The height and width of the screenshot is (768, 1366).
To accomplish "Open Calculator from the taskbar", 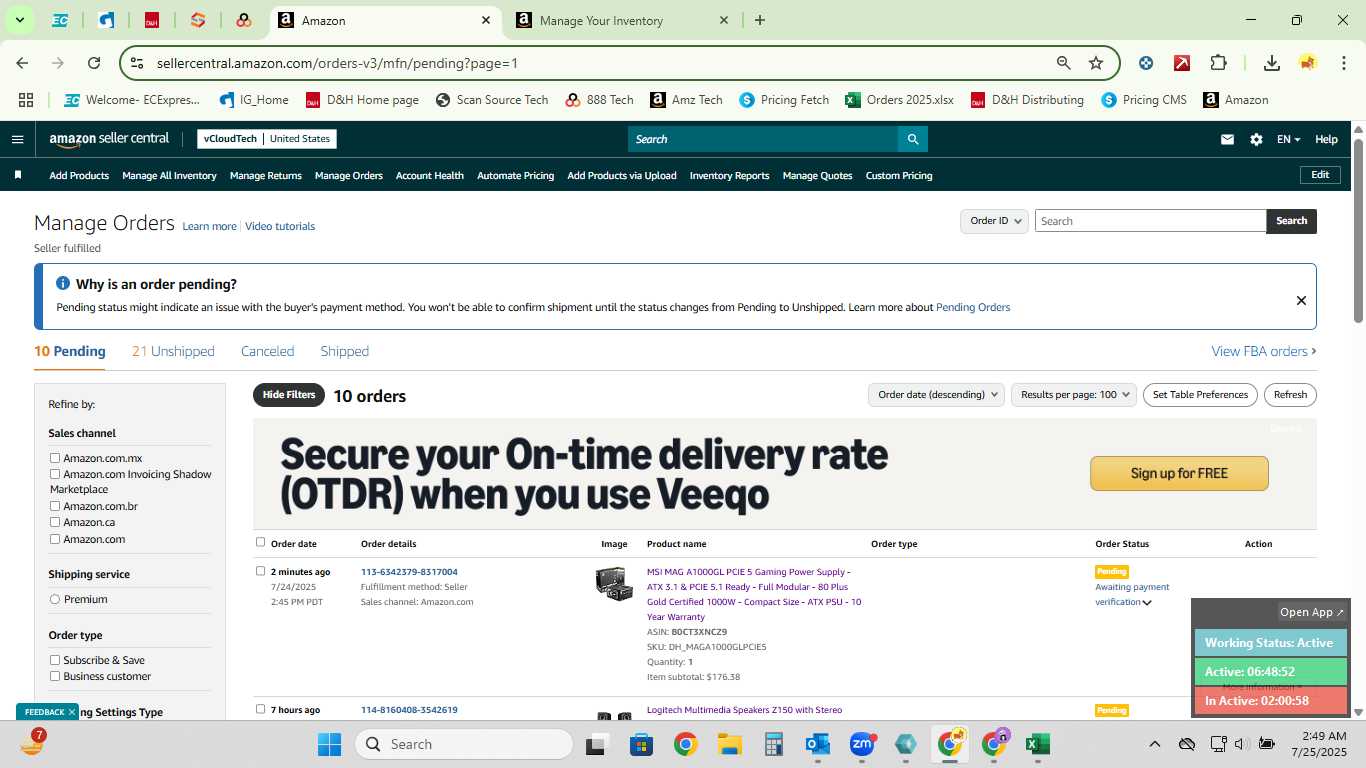I will pyautogui.click(x=773, y=744).
